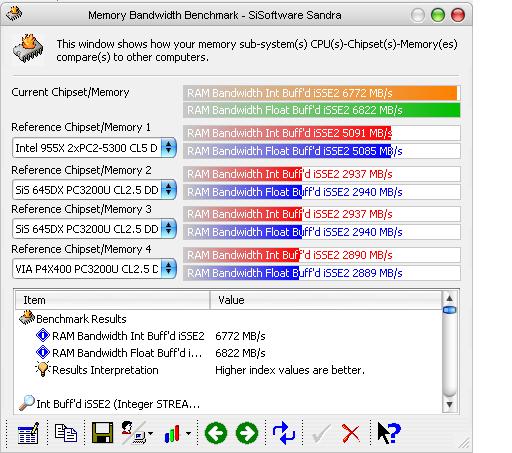Click the context help cursor question icon
Screen dimensions: 512x453
pos(389,433)
